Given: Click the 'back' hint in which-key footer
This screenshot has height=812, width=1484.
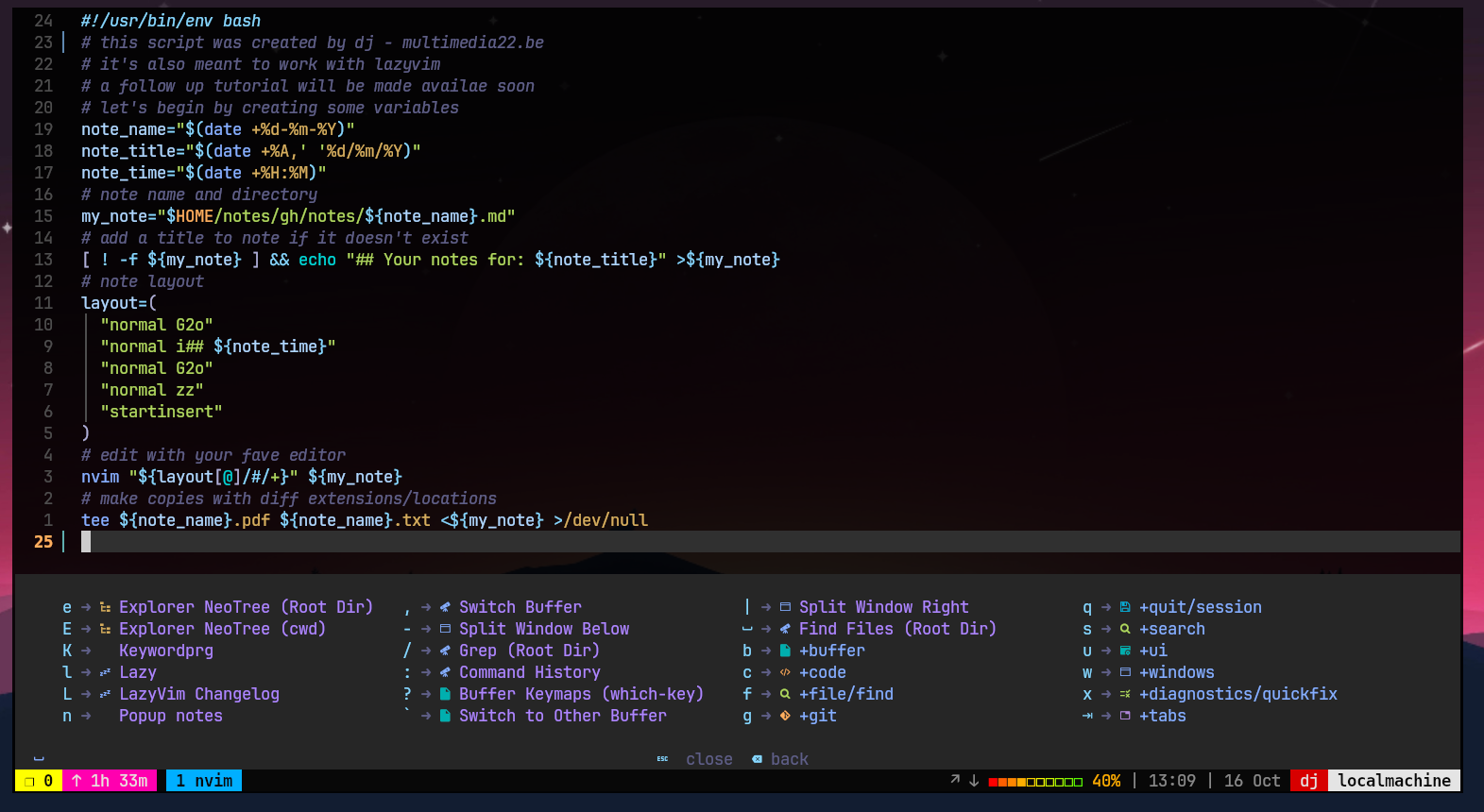Looking at the screenshot, I should click(790, 759).
